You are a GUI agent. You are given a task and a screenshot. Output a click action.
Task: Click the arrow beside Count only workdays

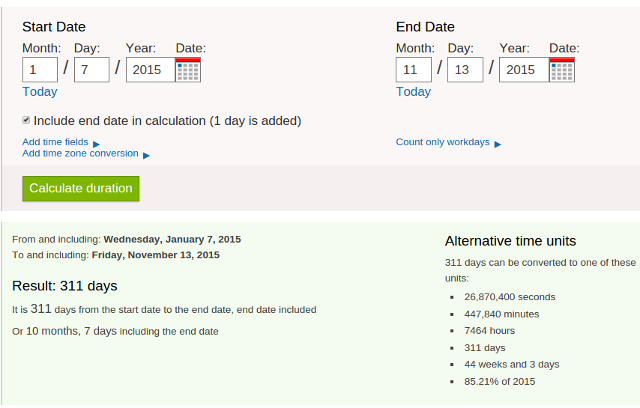pyautogui.click(x=497, y=144)
